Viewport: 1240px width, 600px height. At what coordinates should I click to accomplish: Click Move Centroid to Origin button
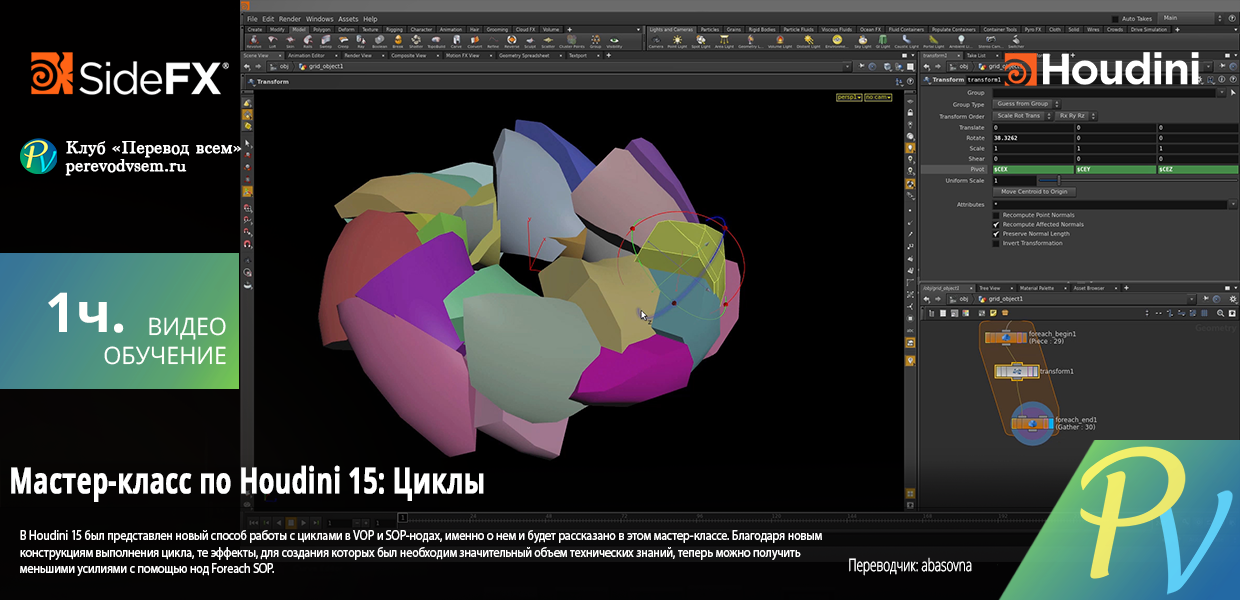click(1035, 192)
